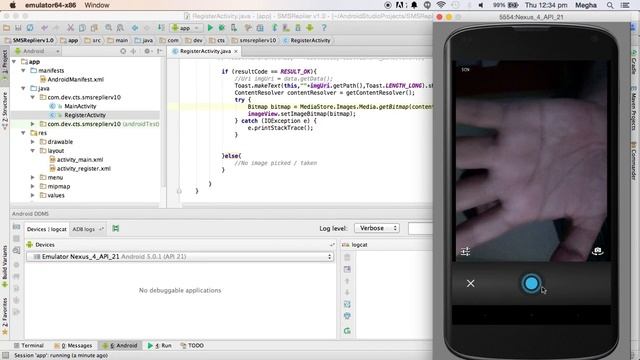Open the Help question mark icon
Image resolution: width=640 pixels, height=360 pixels.
click(324, 28)
